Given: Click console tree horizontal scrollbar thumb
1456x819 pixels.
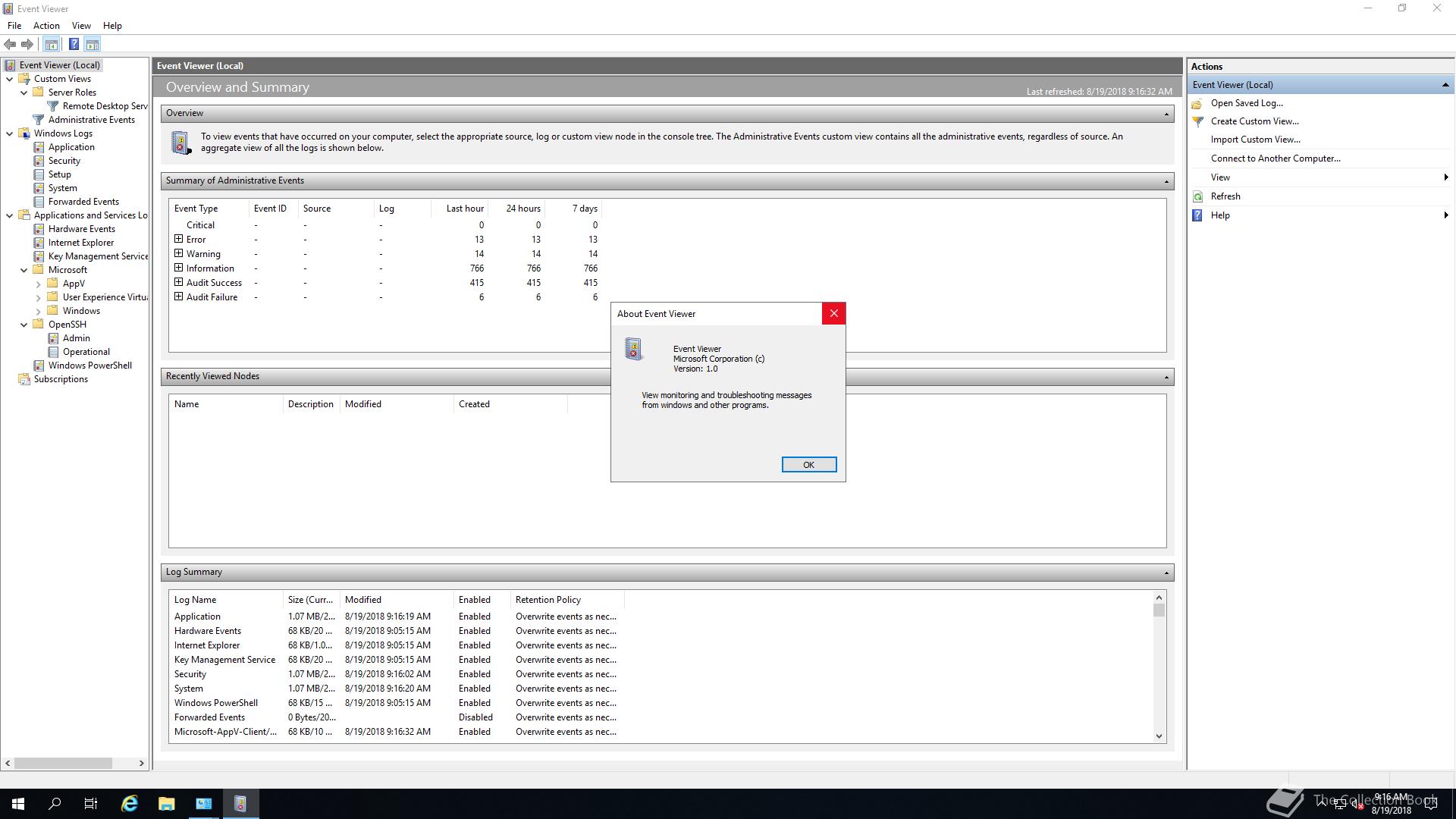Looking at the screenshot, I should tap(64, 763).
